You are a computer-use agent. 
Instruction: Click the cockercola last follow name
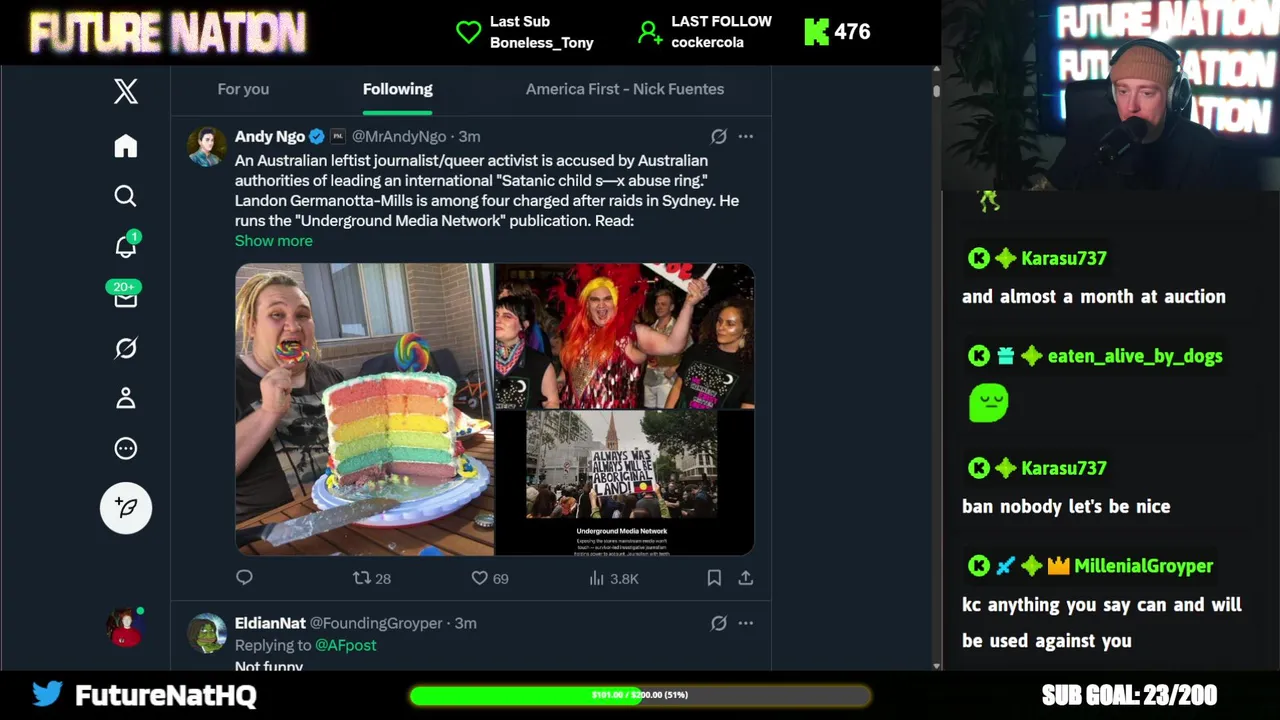tap(707, 43)
